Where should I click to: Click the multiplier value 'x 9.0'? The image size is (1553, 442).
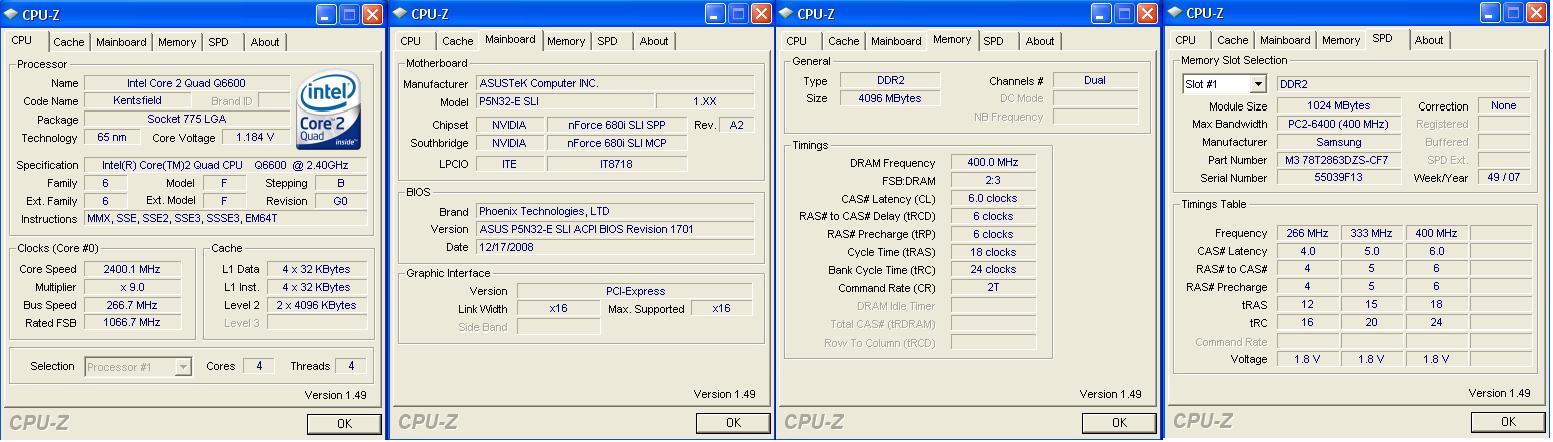tap(131, 287)
